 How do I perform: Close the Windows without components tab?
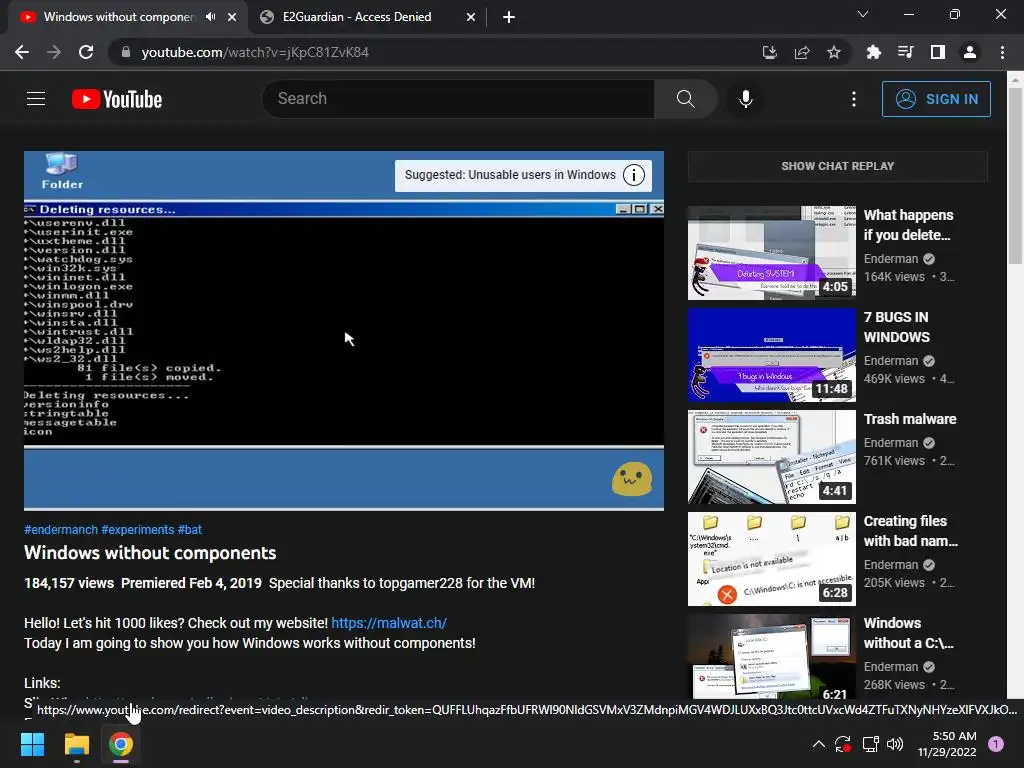click(x=232, y=17)
